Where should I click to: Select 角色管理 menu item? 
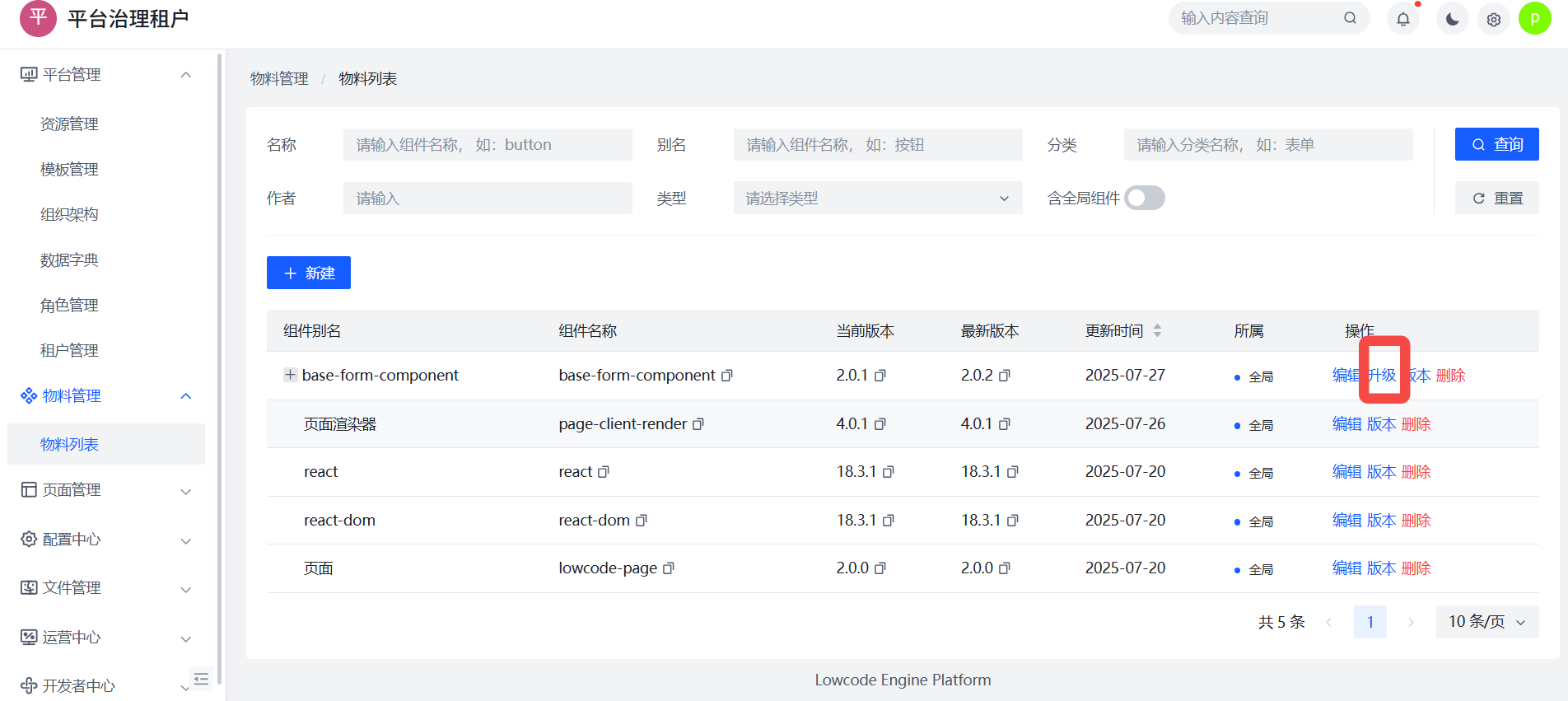[69, 306]
